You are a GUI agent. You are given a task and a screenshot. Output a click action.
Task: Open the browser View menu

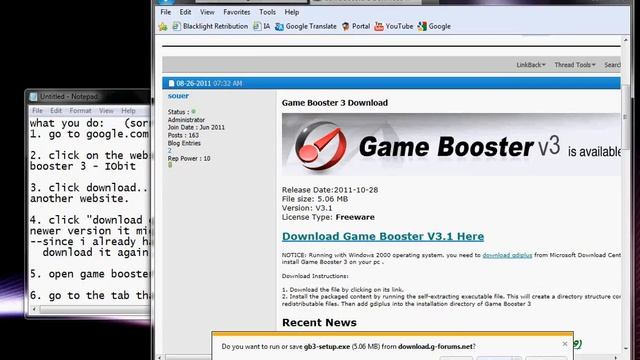[x=207, y=12]
